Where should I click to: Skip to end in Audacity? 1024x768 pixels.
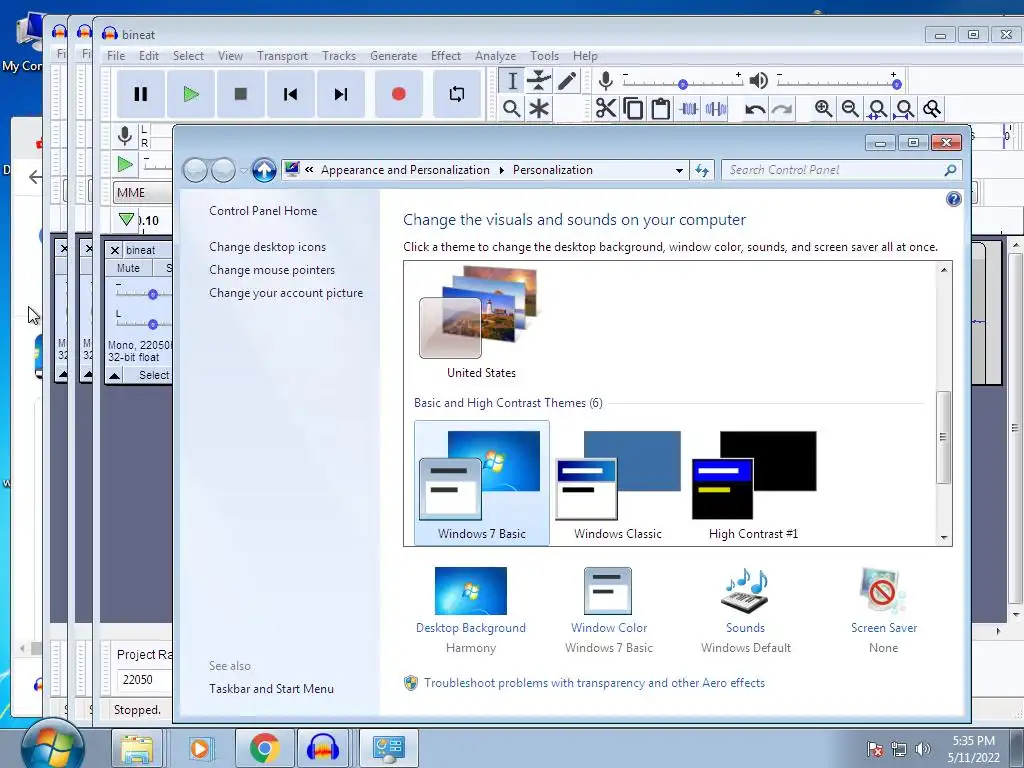pos(341,95)
